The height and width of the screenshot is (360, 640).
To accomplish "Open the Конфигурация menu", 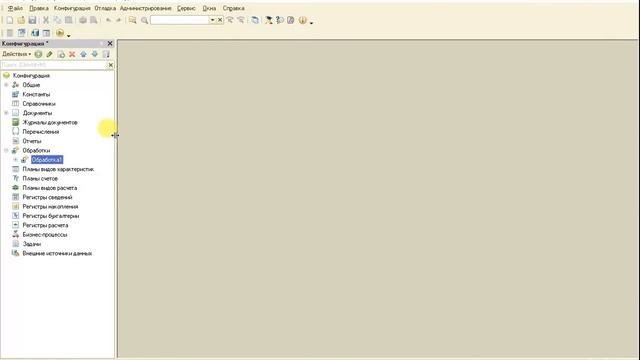I will (x=72, y=8).
